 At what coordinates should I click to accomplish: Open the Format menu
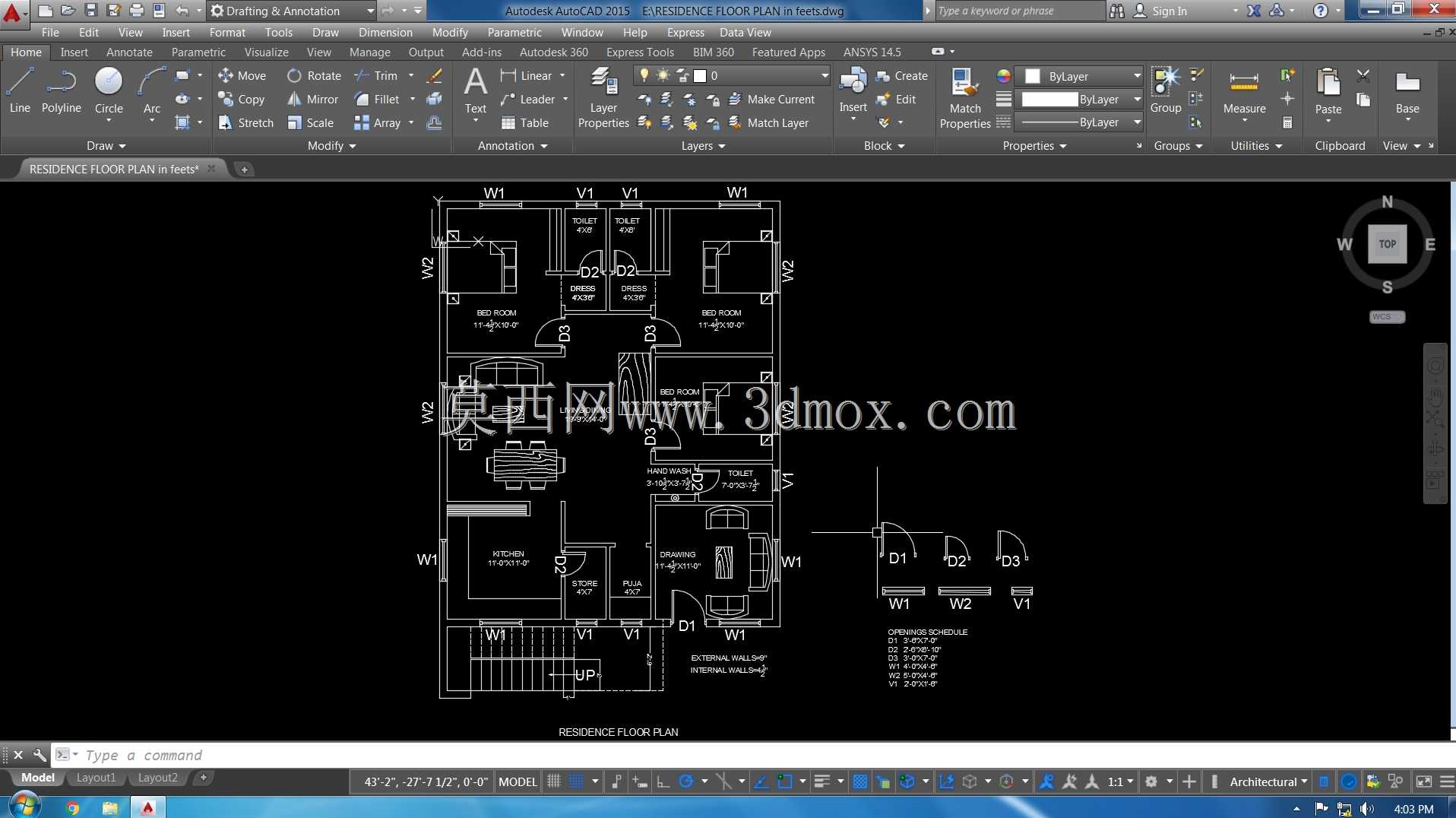pyautogui.click(x=227, y=33)
